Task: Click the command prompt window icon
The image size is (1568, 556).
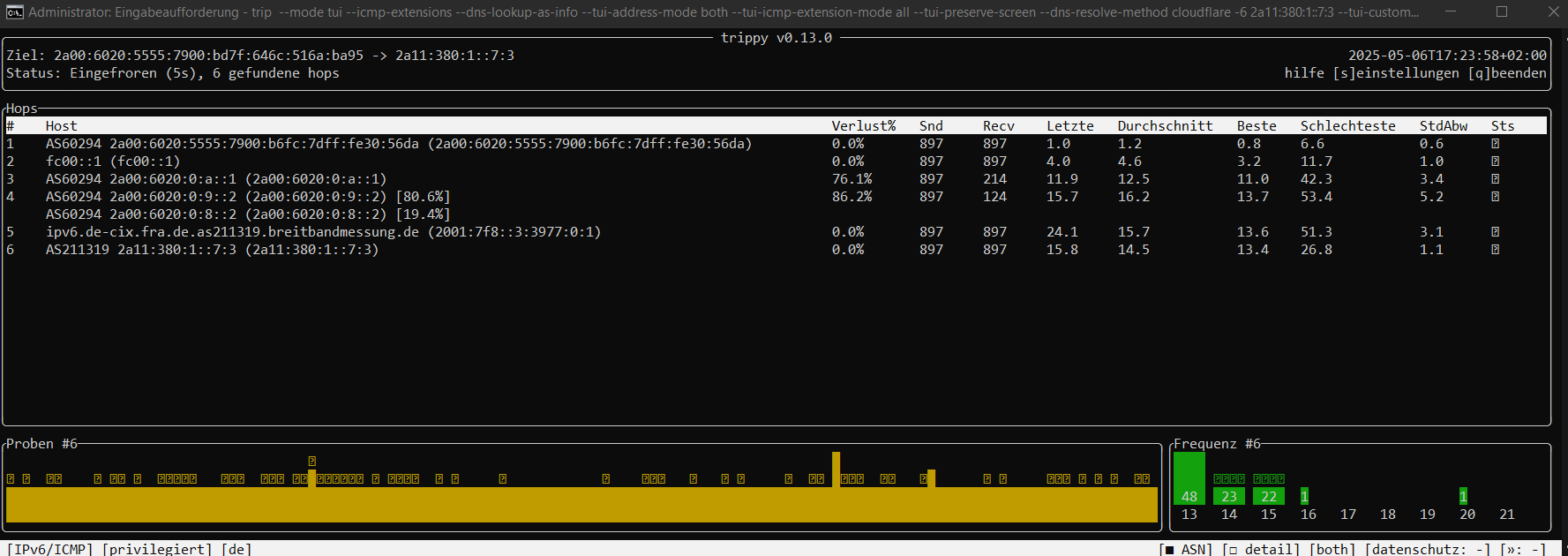Action: pyautogui.click(x=15, y=12)
